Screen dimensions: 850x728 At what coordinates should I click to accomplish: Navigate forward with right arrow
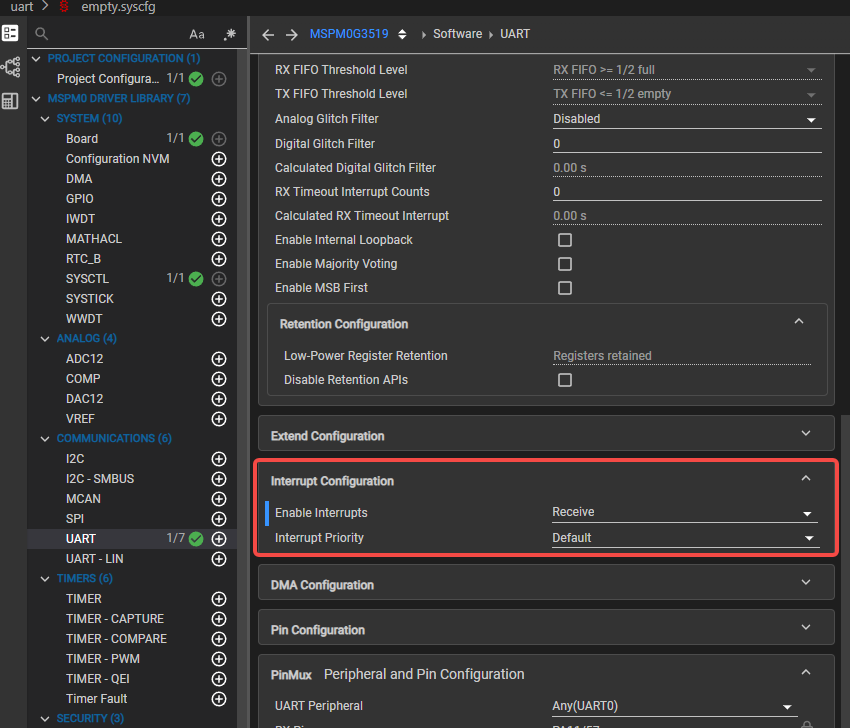(292, 35)
